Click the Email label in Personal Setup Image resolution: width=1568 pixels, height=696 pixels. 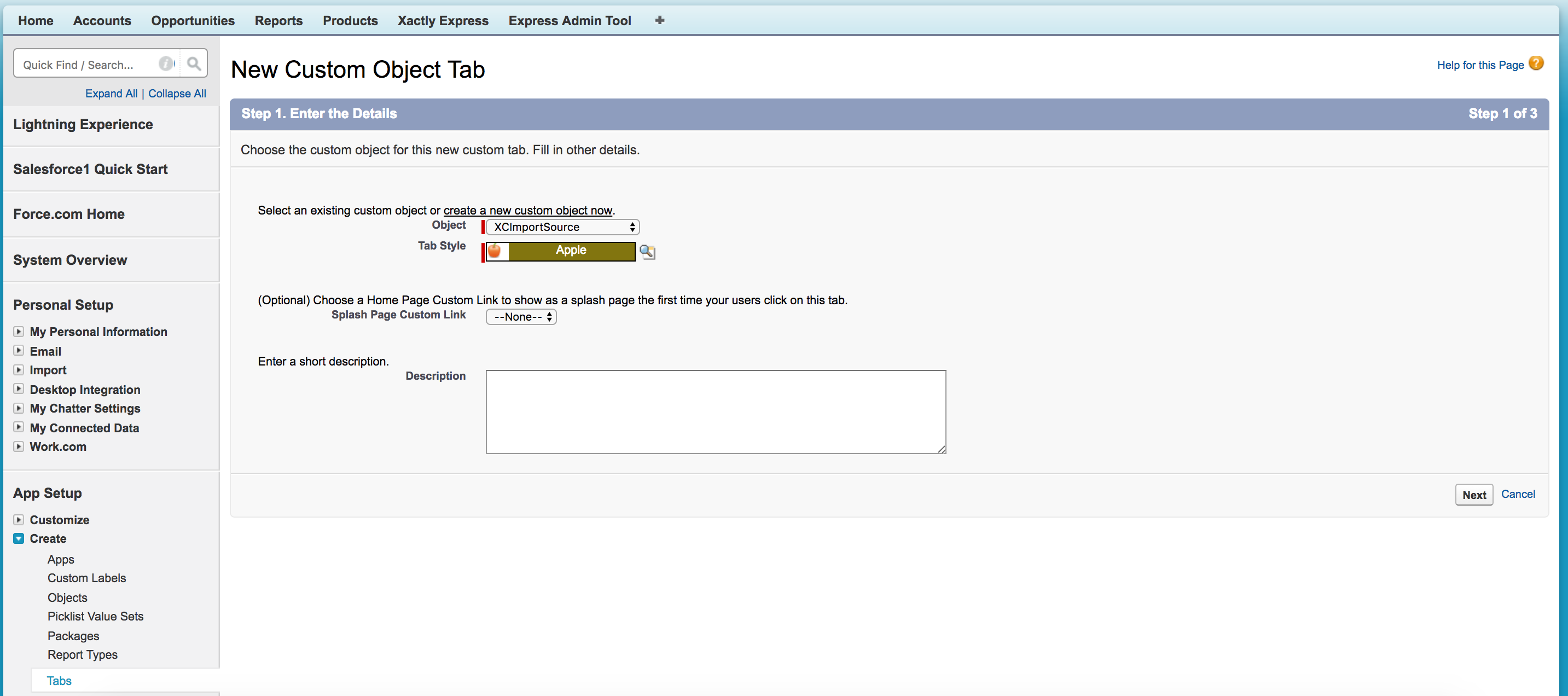pyautogui.click(x=45, y=351)
